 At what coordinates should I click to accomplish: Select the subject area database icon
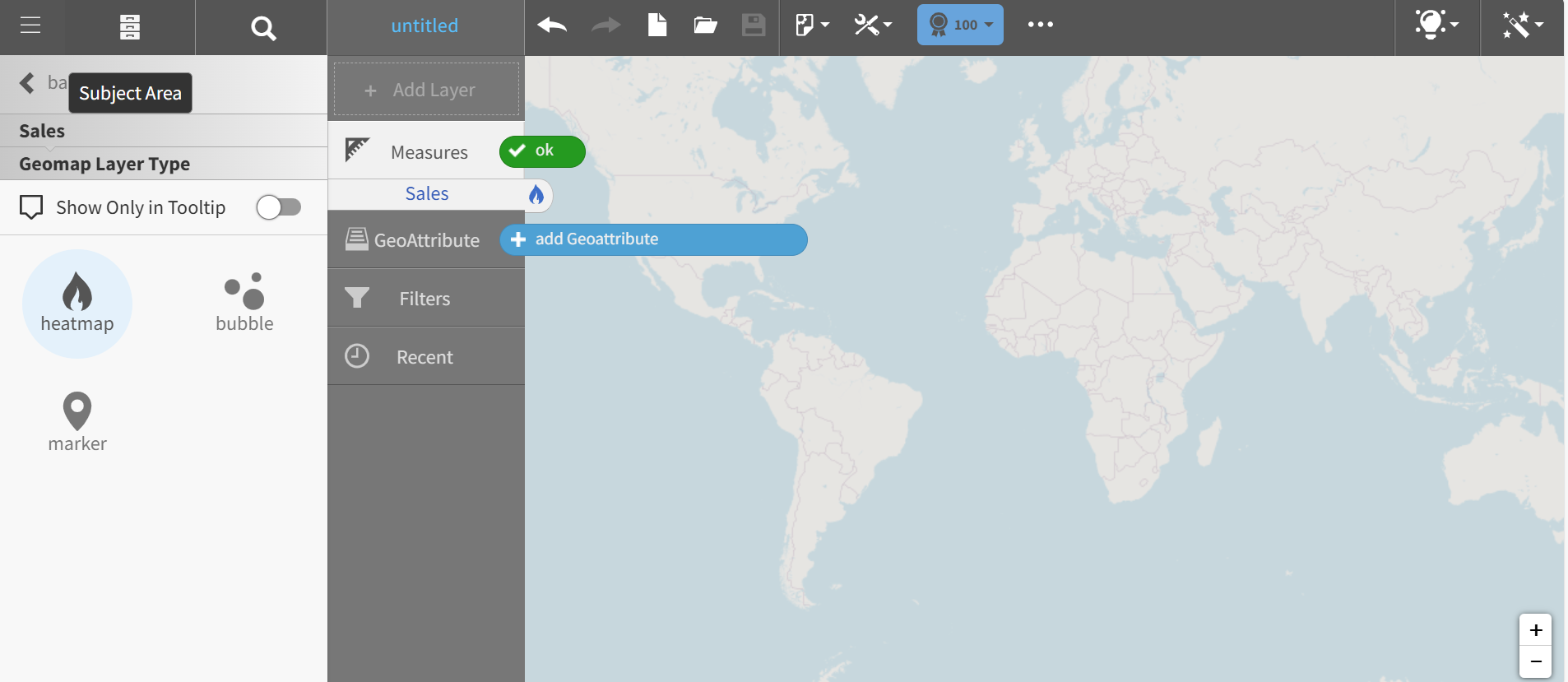(x=129, y=27)
